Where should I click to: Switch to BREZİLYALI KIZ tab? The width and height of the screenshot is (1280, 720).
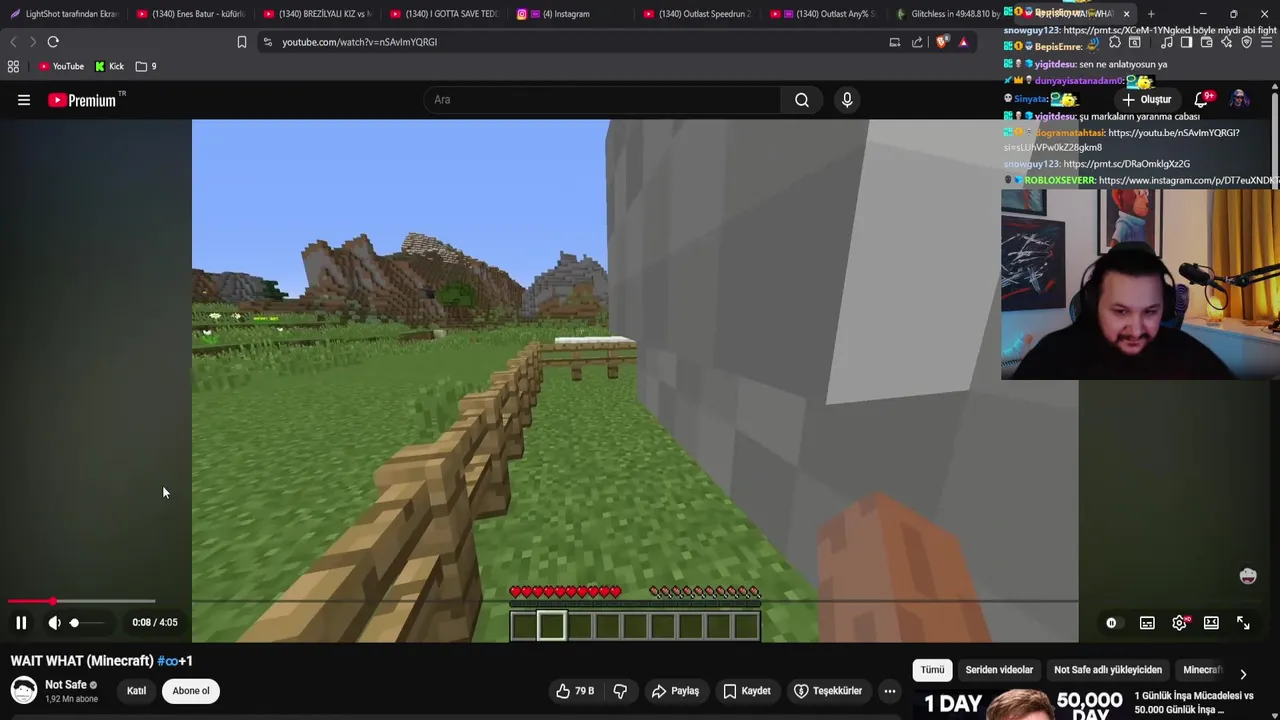pos(318,14)
